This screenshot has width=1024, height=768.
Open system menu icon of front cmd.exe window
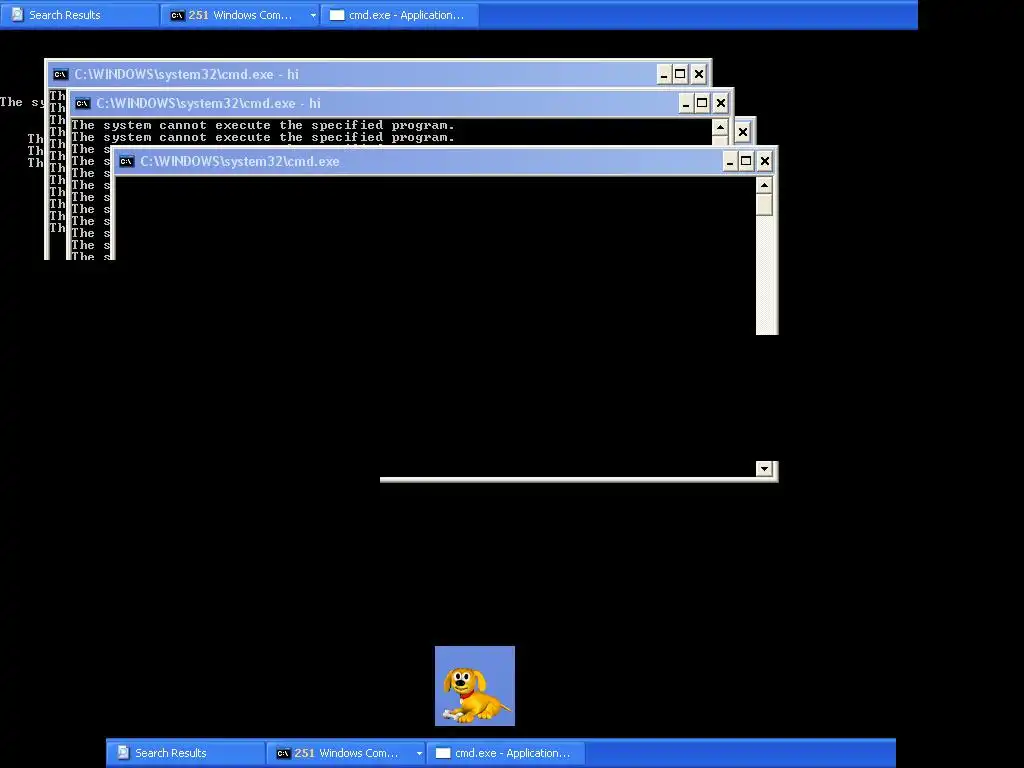coord(127,161)
